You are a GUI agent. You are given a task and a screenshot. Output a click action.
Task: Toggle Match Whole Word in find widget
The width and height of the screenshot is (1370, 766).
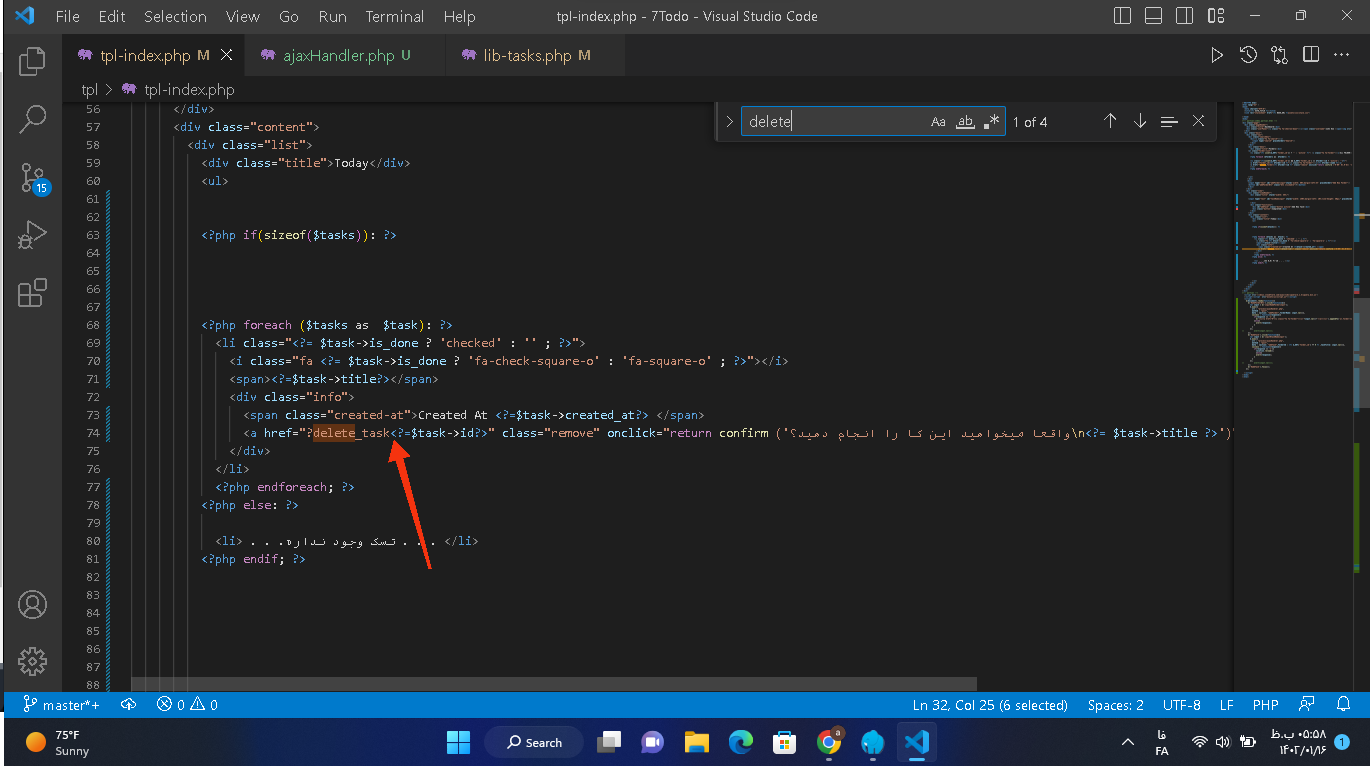(965, 121)
